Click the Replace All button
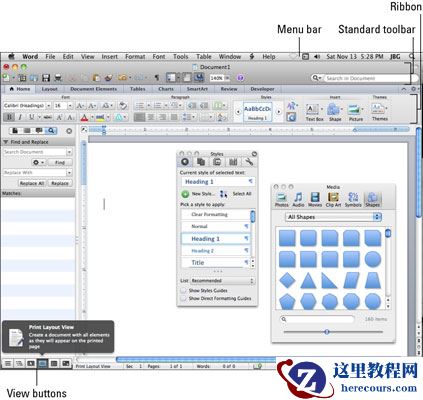The height and width of the screenshot is (400, 423). 32,183
